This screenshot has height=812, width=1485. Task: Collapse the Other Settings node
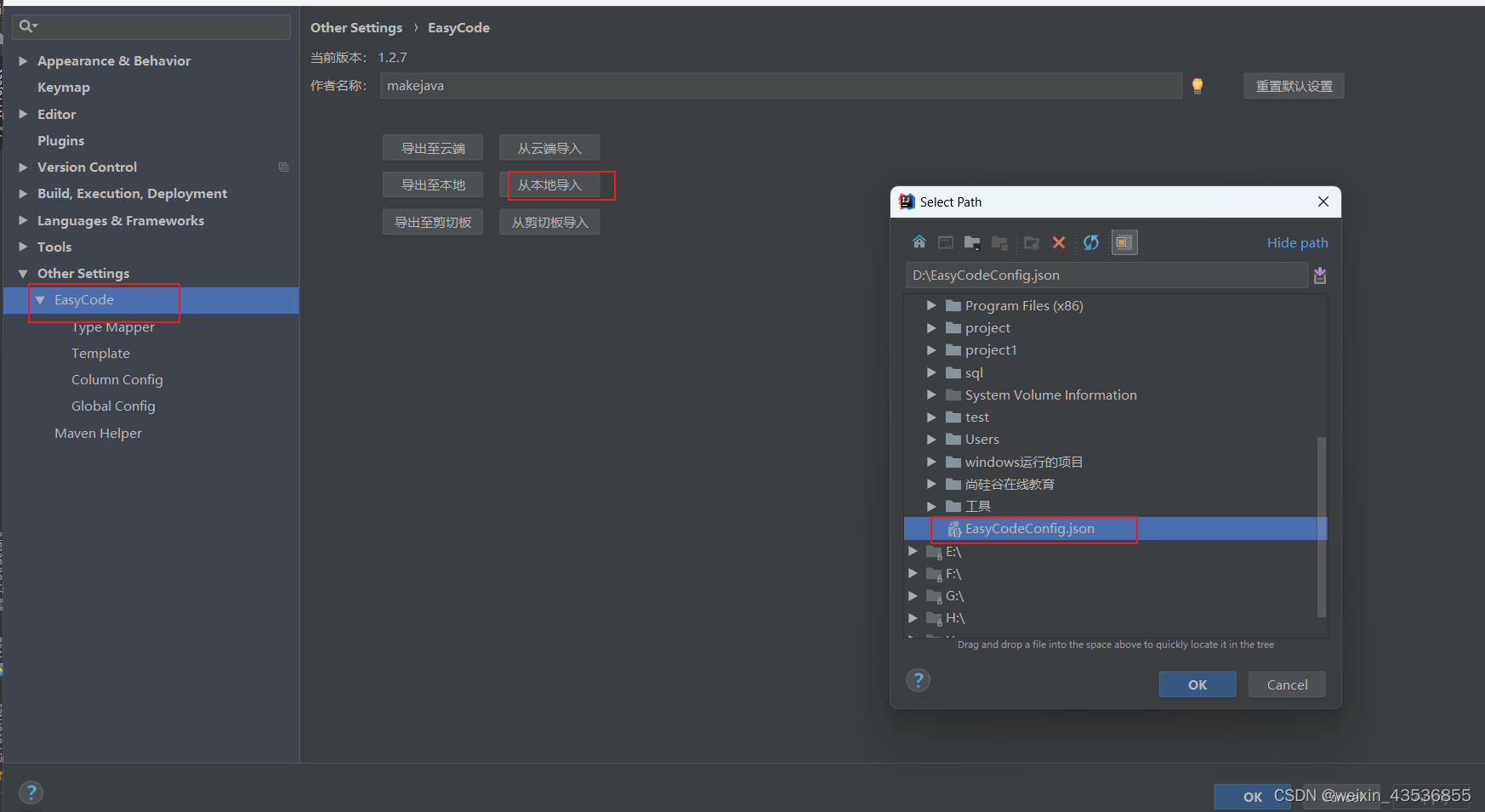(x=24, y=274)
